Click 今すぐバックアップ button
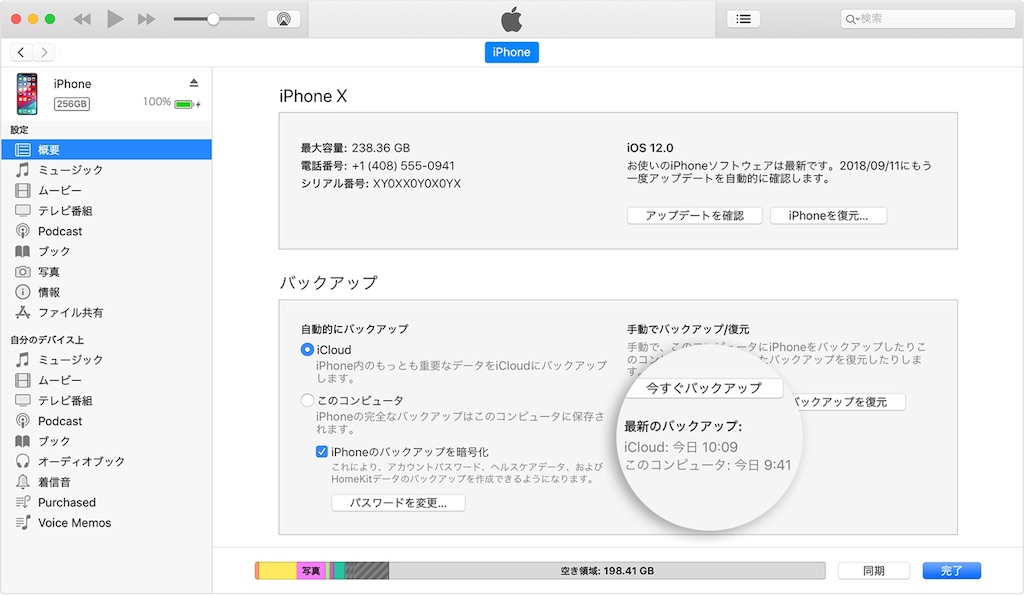 (x=703, y=388)
